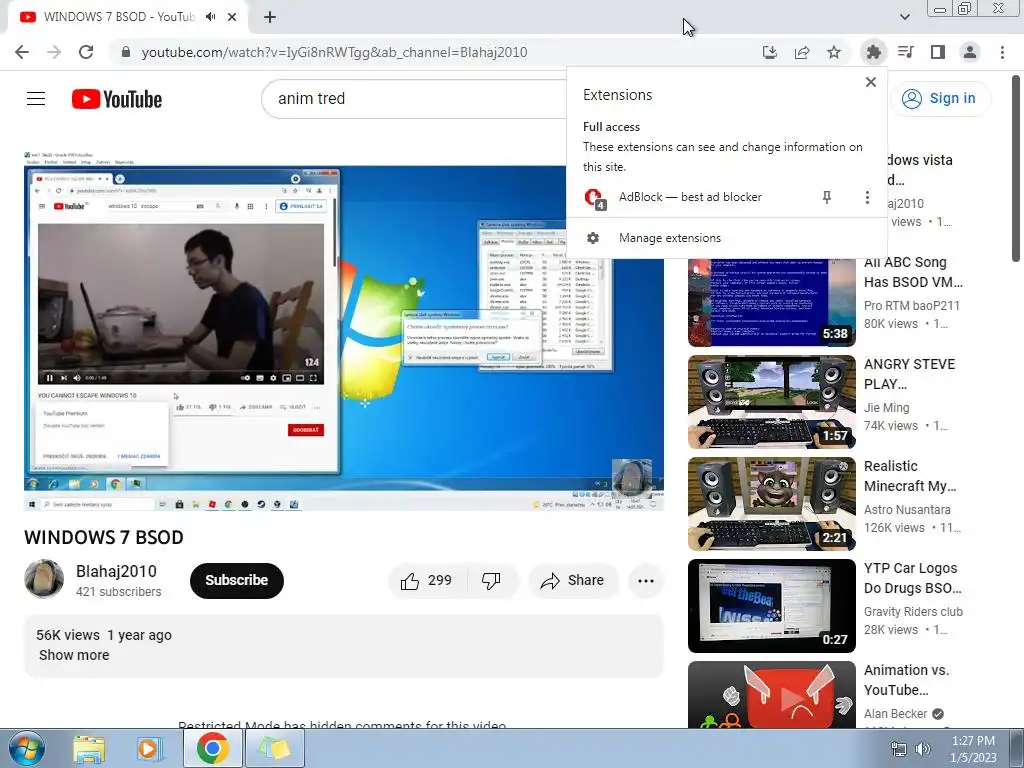Open Animation vs. YouTube thumbnail
The image size is (1024, 768).
(x=771, y=695)
